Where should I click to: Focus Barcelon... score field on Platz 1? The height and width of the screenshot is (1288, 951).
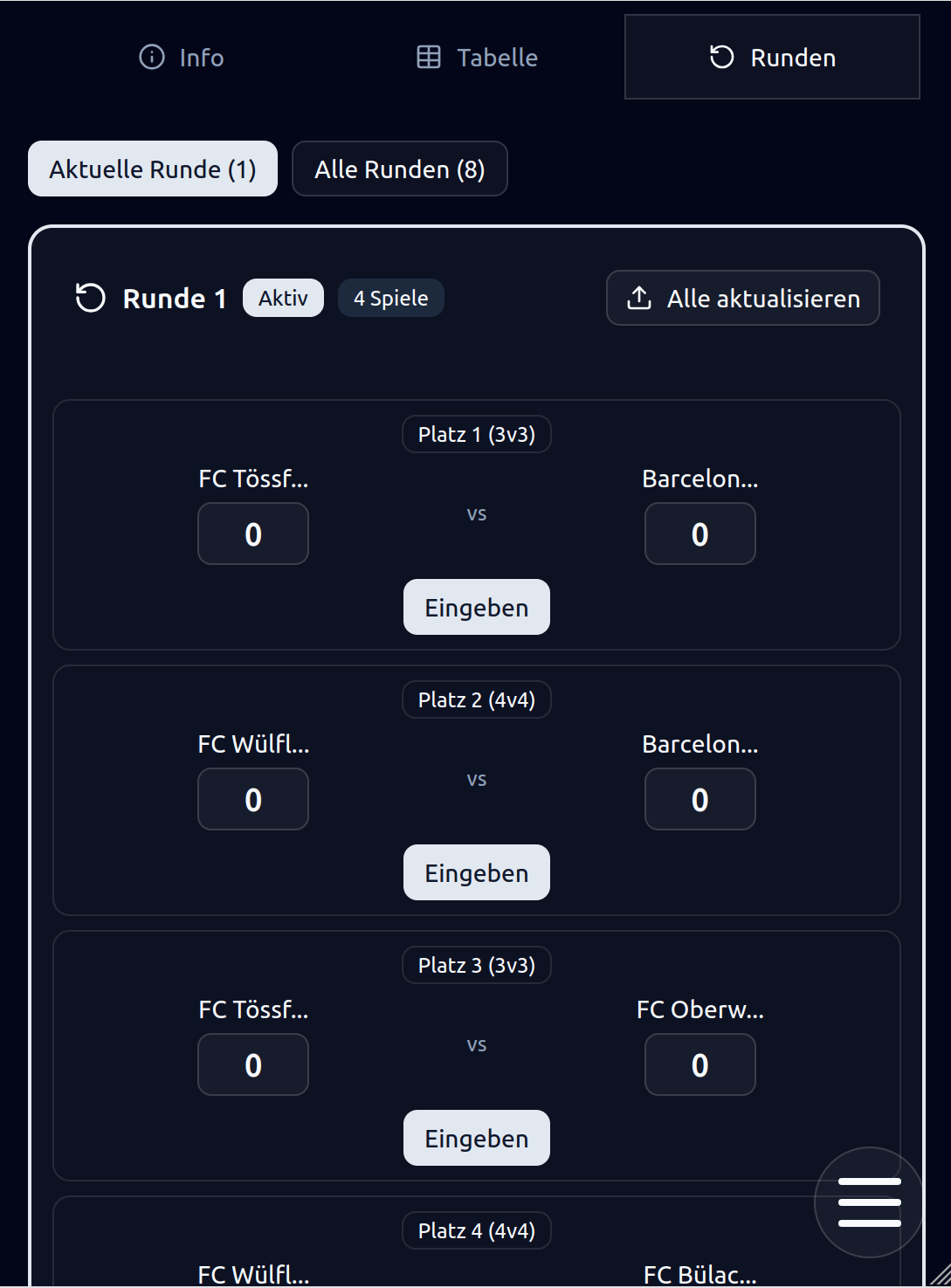click(x=700, y=534)
